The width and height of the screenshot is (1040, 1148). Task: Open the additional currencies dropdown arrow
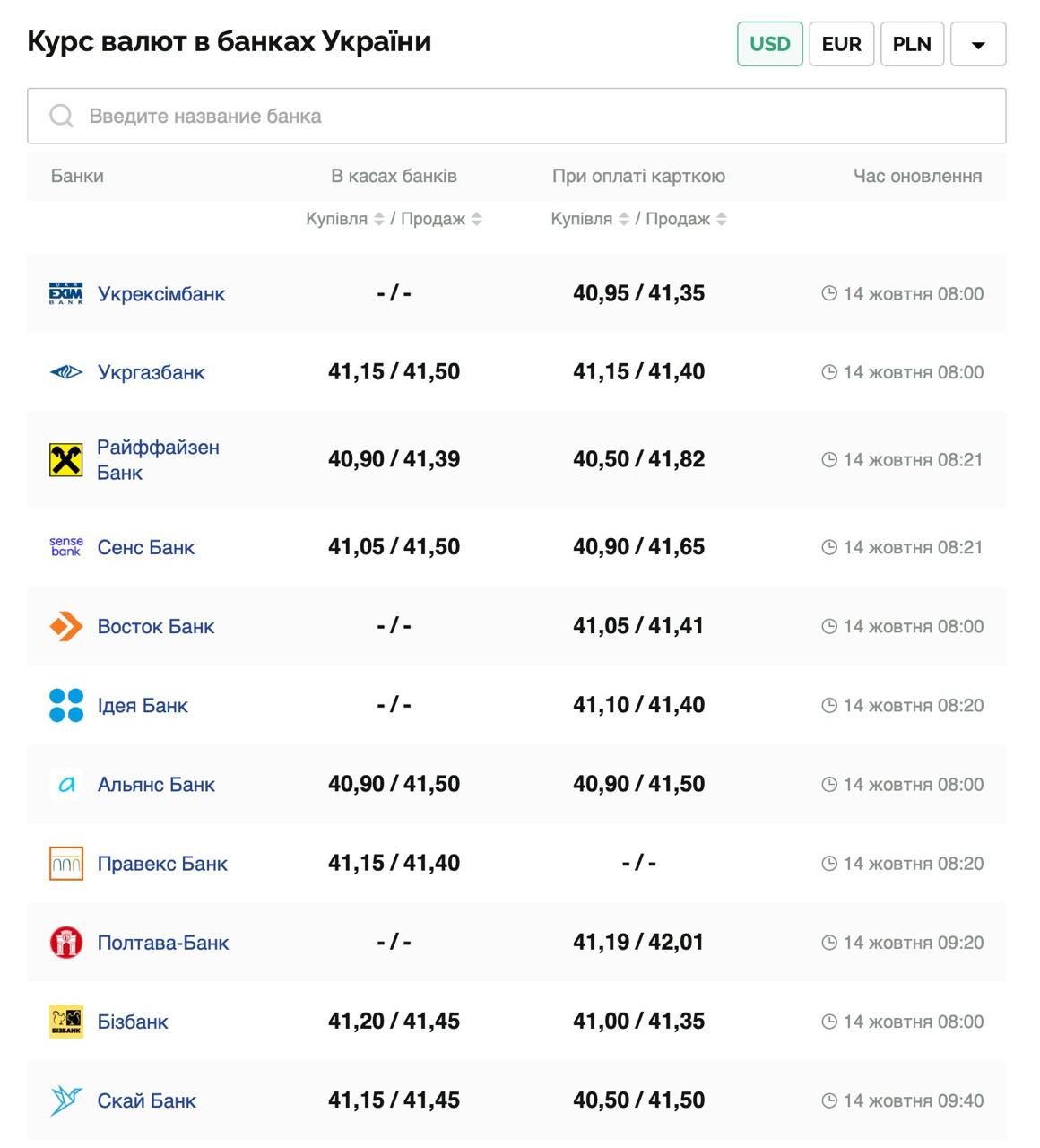978,44
